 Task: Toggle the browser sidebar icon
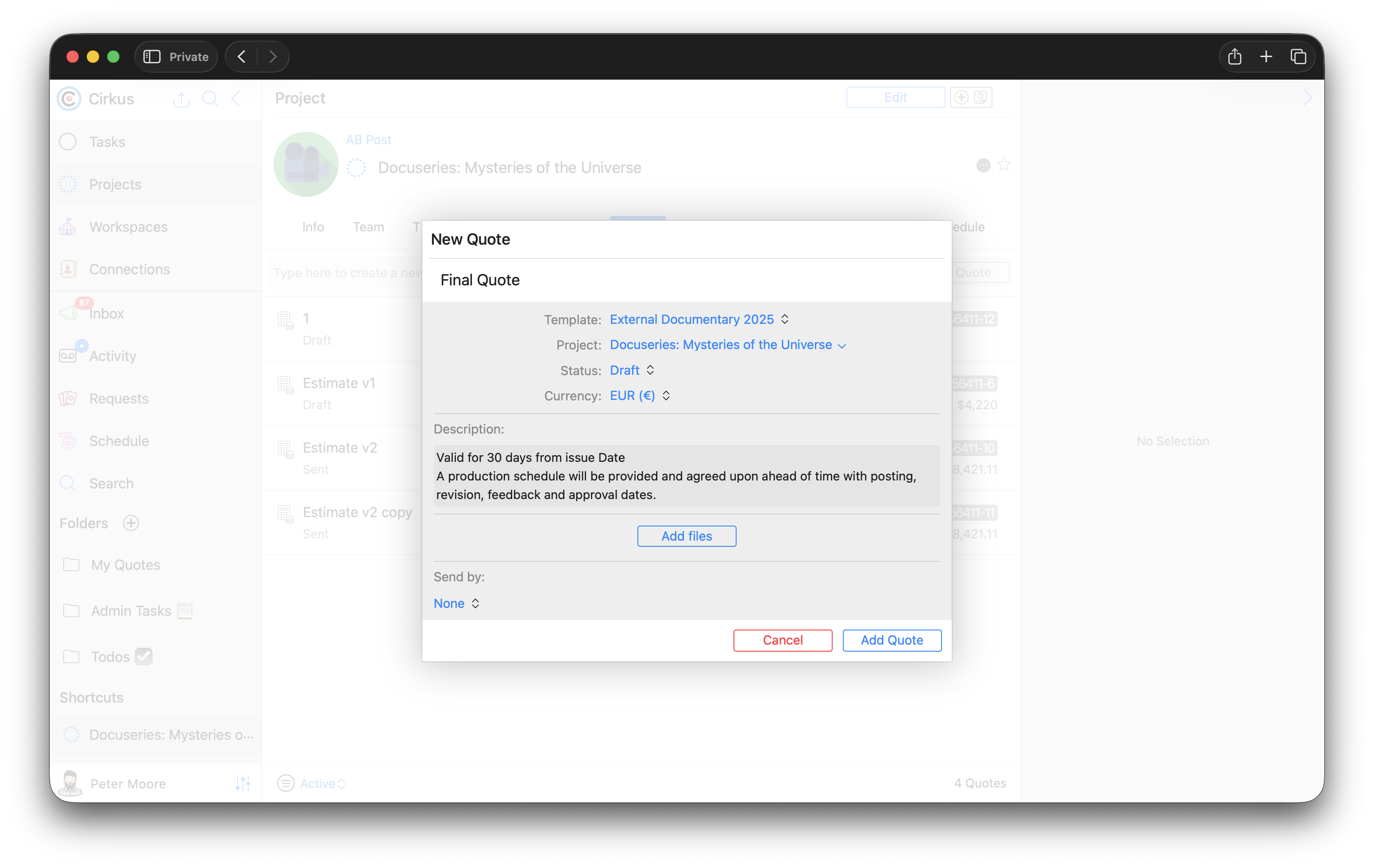click(x=152, y=57)
